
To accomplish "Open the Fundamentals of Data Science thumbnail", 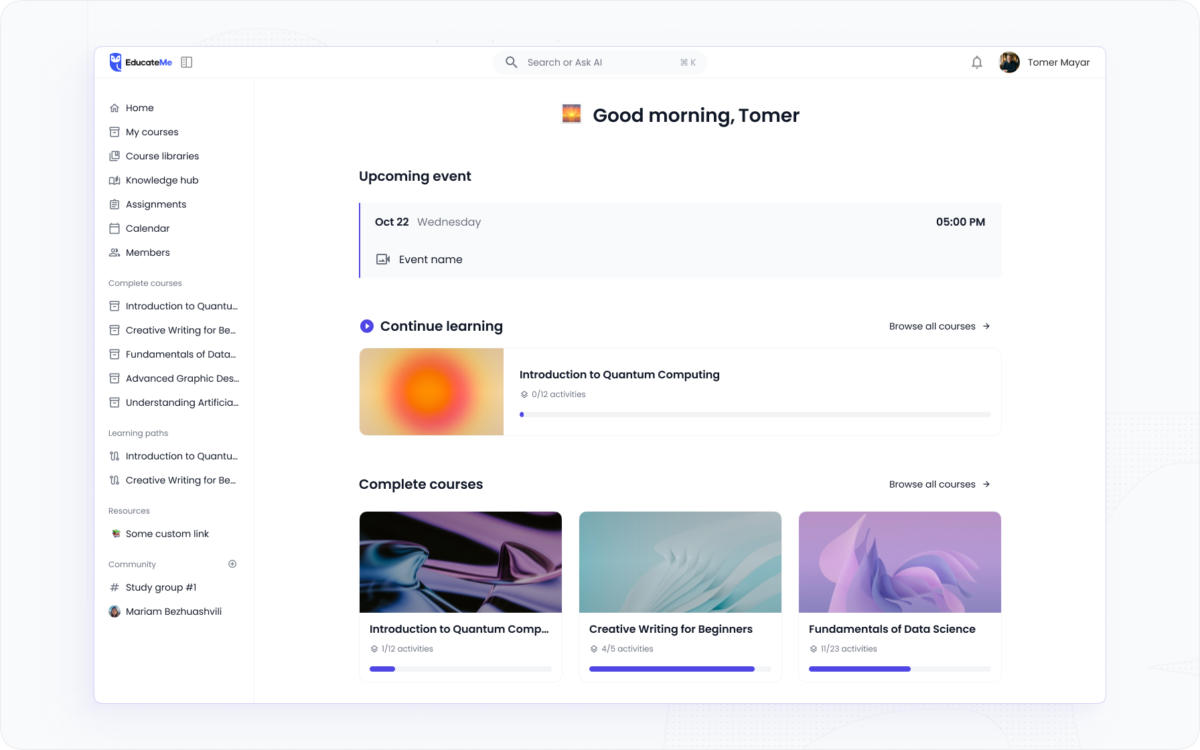I will 899,562.
